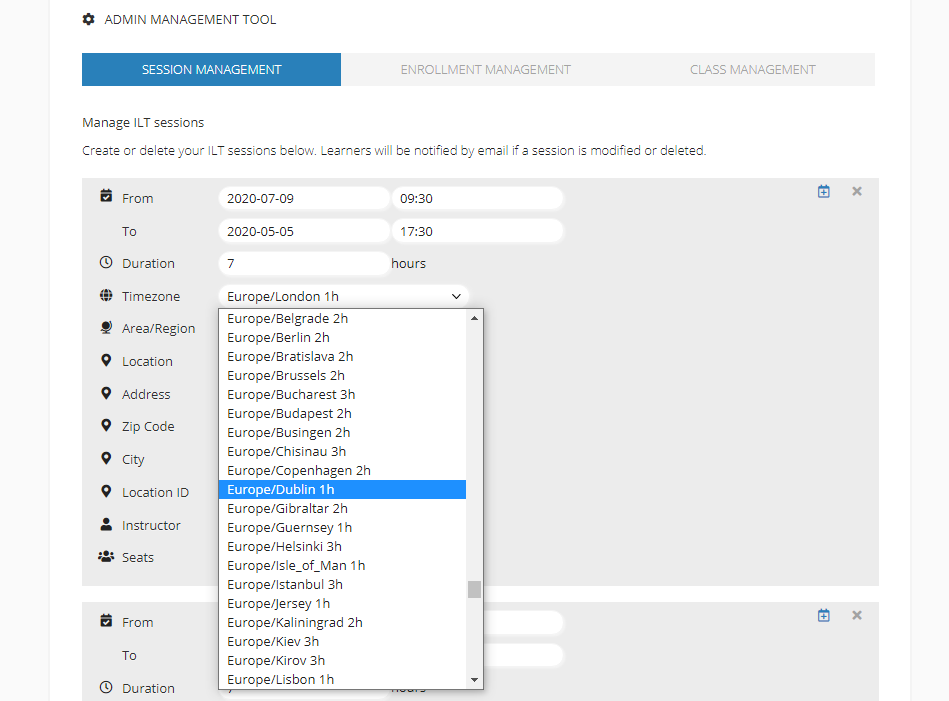Click the location pin beside Location
This screenshot has height=701, width=949.
(x=105, y=360)
